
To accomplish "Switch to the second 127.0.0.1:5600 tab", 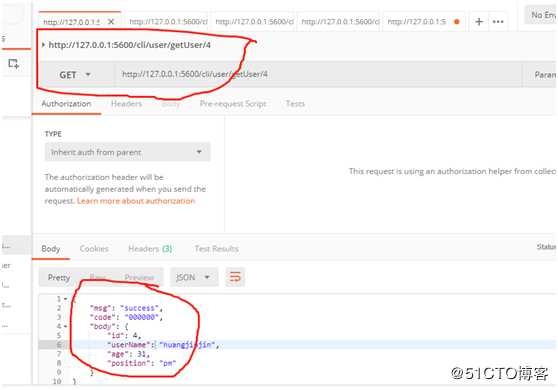I will tap(168, 22).
